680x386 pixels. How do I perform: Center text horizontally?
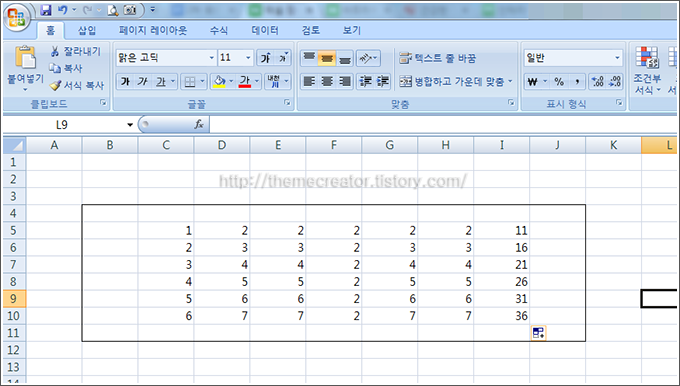[327, 81]
